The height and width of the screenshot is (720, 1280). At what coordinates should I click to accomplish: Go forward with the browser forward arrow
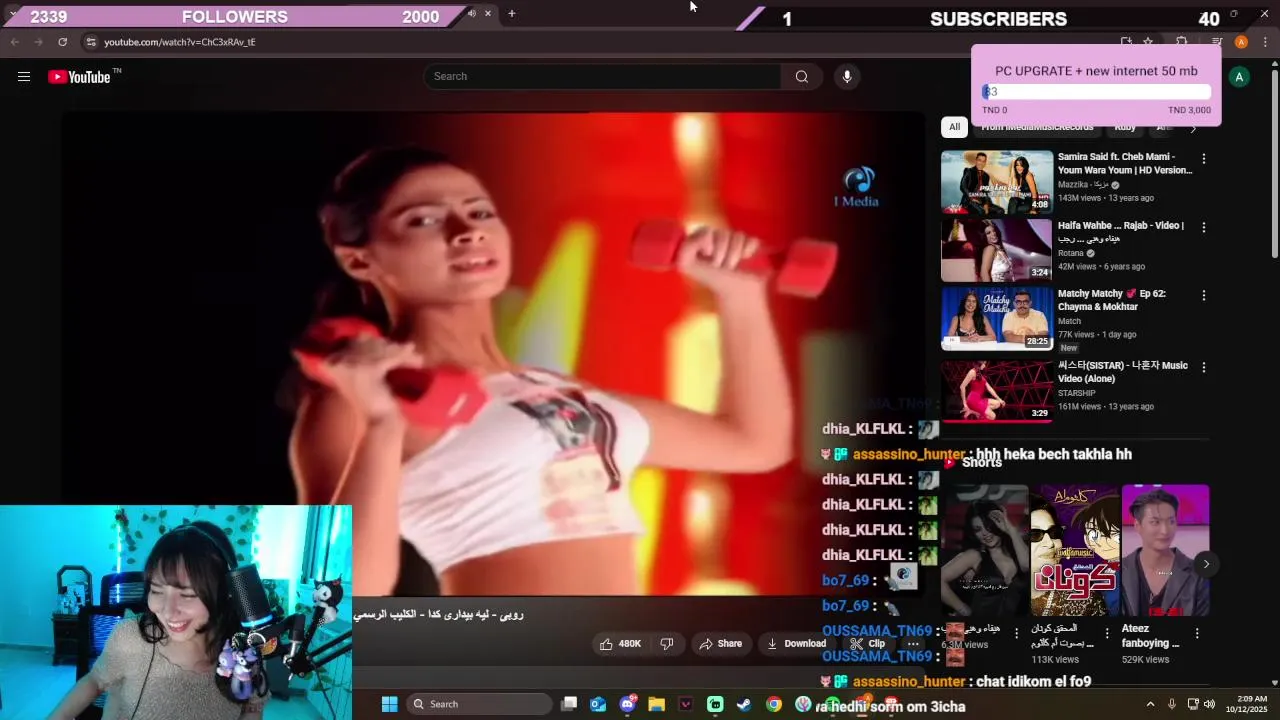tap(38, 42)
